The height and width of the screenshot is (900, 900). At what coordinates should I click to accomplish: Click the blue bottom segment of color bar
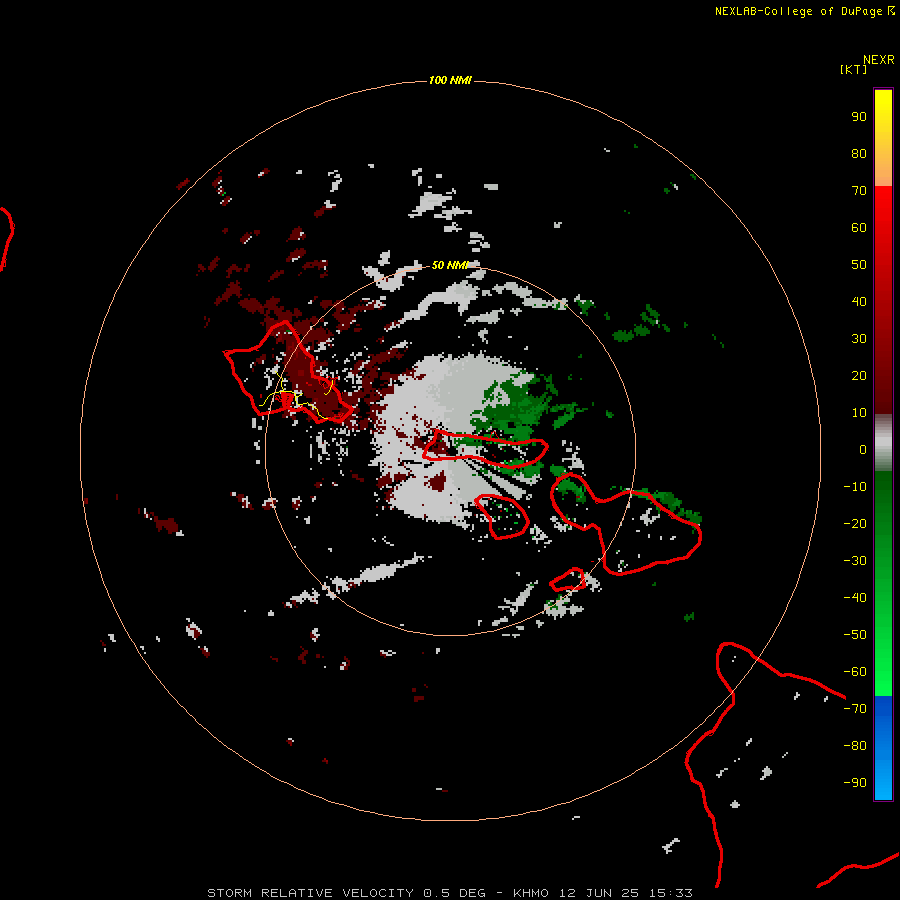click(x=883, y=747)
